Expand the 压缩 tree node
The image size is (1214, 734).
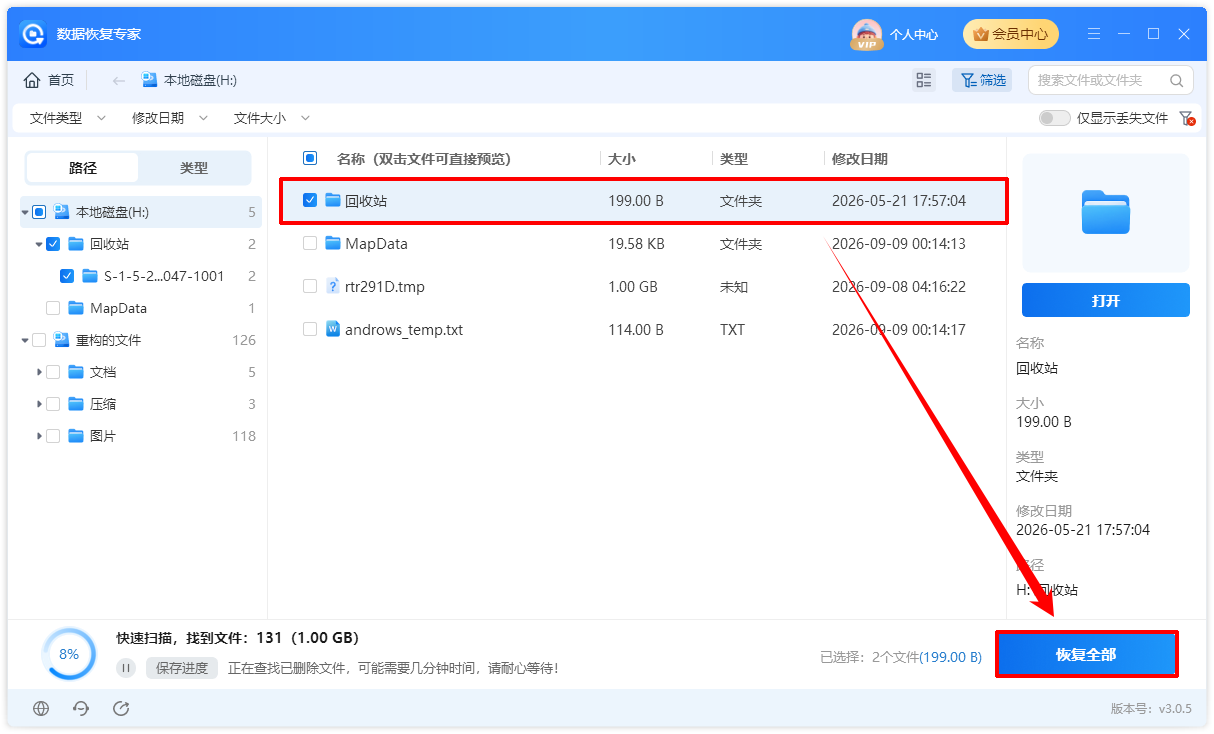(39, 404)
